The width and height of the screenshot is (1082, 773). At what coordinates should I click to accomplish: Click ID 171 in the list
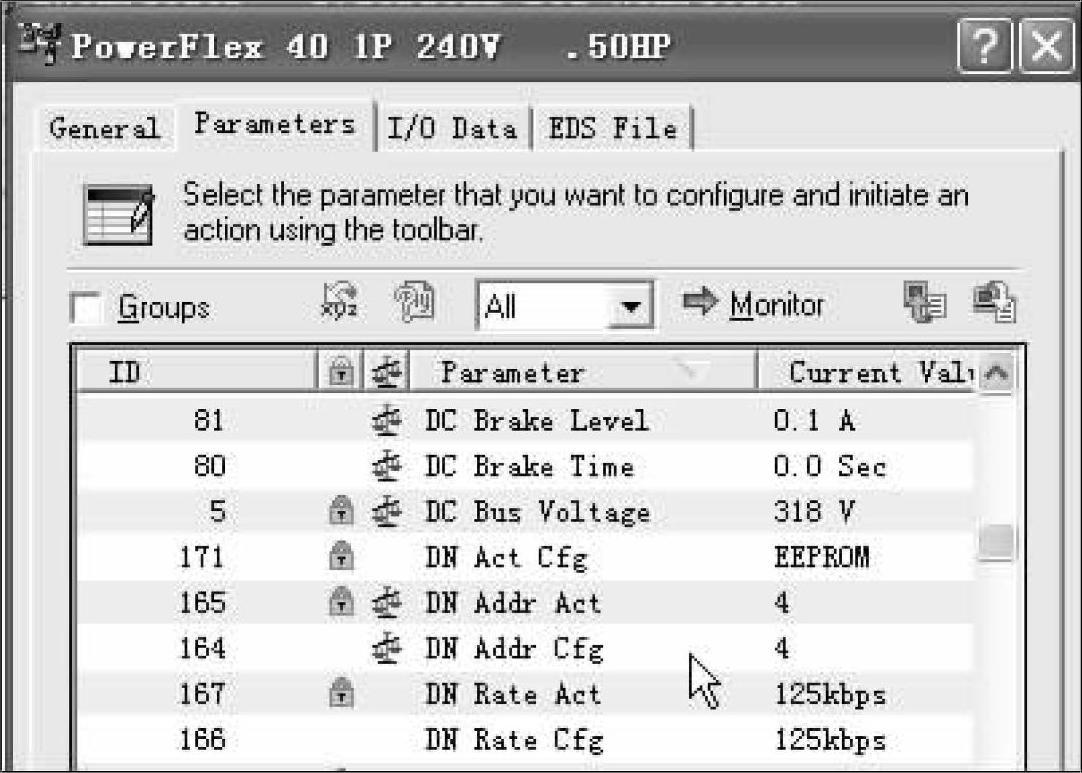(x=202, y=557)
